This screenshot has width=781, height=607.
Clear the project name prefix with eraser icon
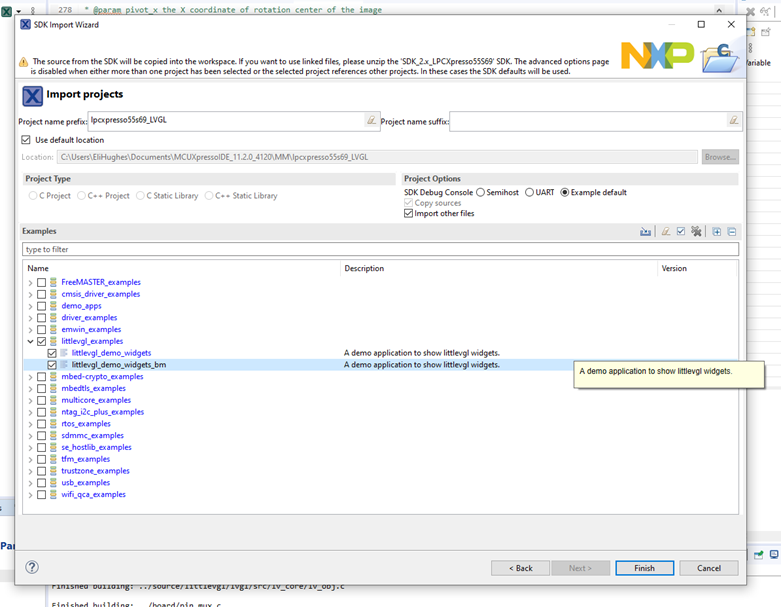coord(371,121)
